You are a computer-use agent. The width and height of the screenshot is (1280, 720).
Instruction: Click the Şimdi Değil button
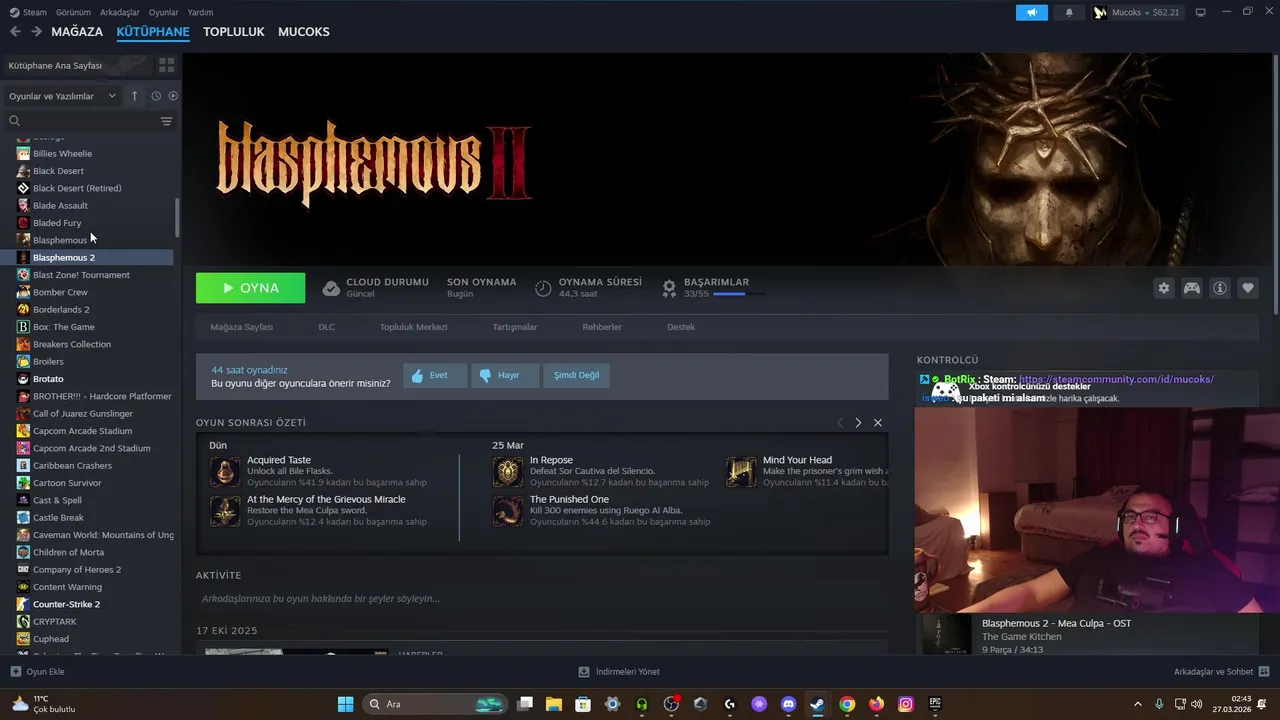pos(577,375)
